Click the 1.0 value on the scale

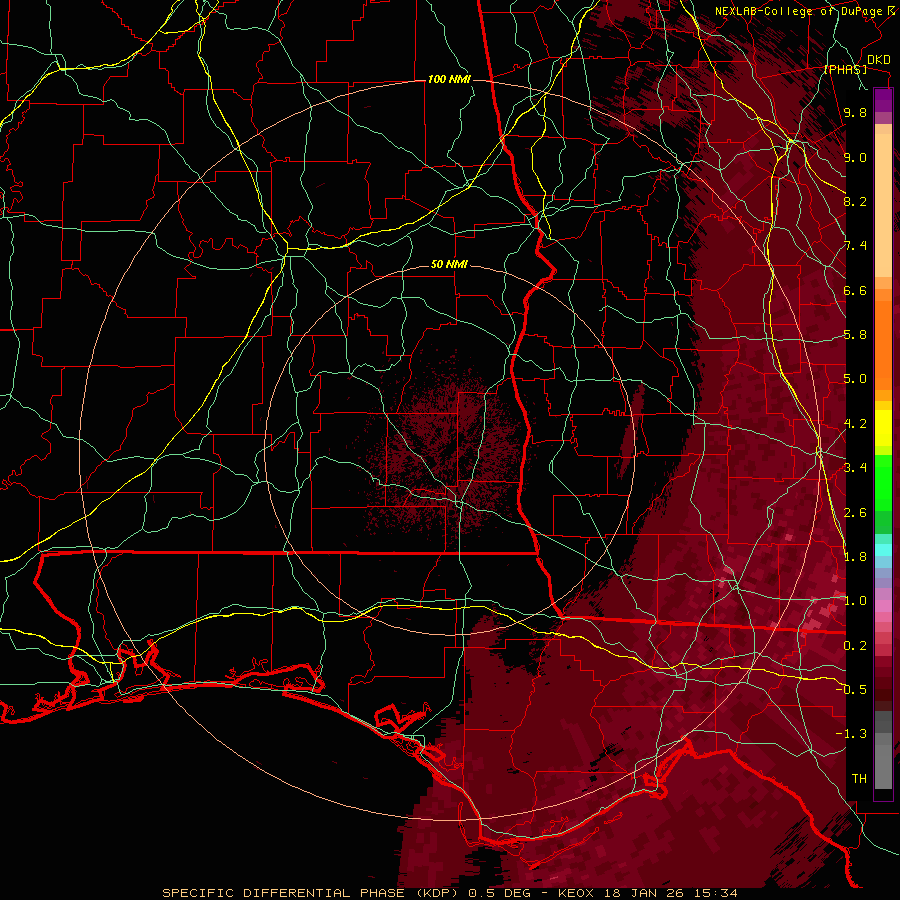click(855, 601)
